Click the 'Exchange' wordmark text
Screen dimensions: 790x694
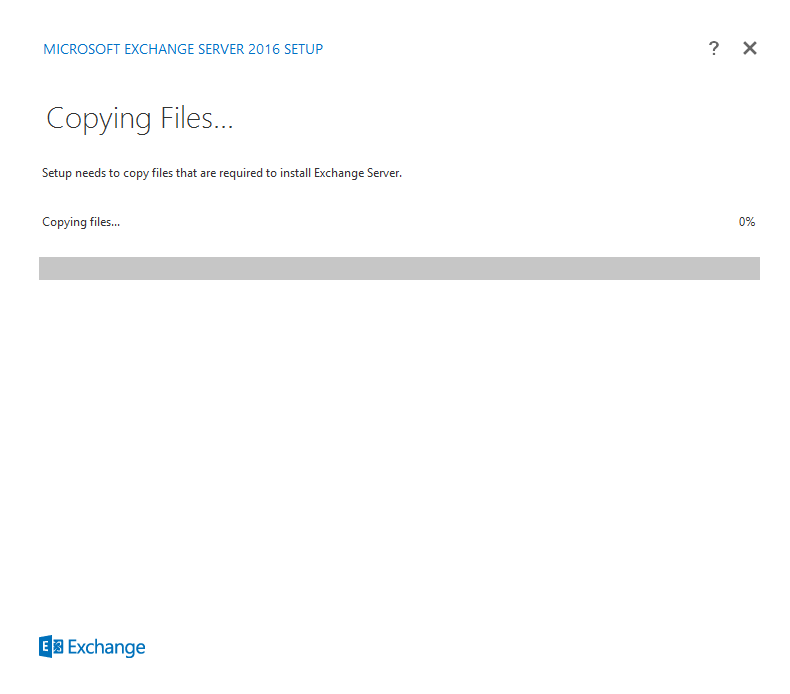click(x=106, y=648)
